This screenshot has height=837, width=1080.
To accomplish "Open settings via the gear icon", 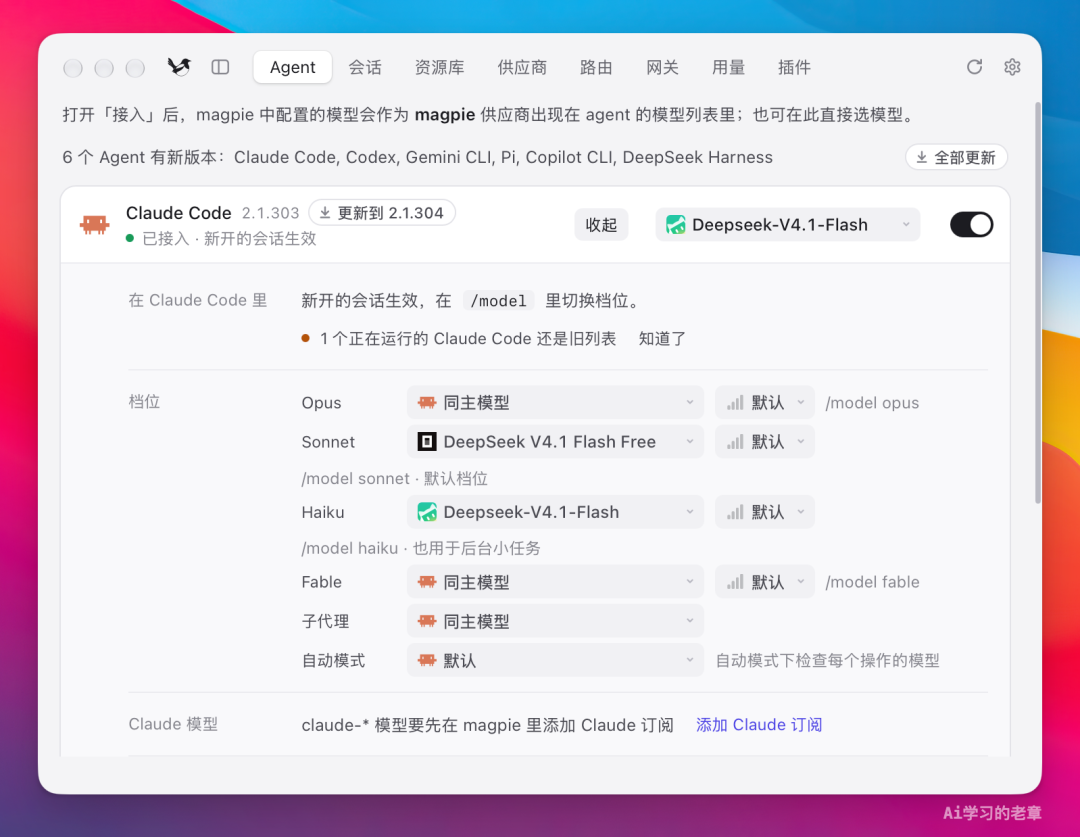I will (x=1012, y=67).
